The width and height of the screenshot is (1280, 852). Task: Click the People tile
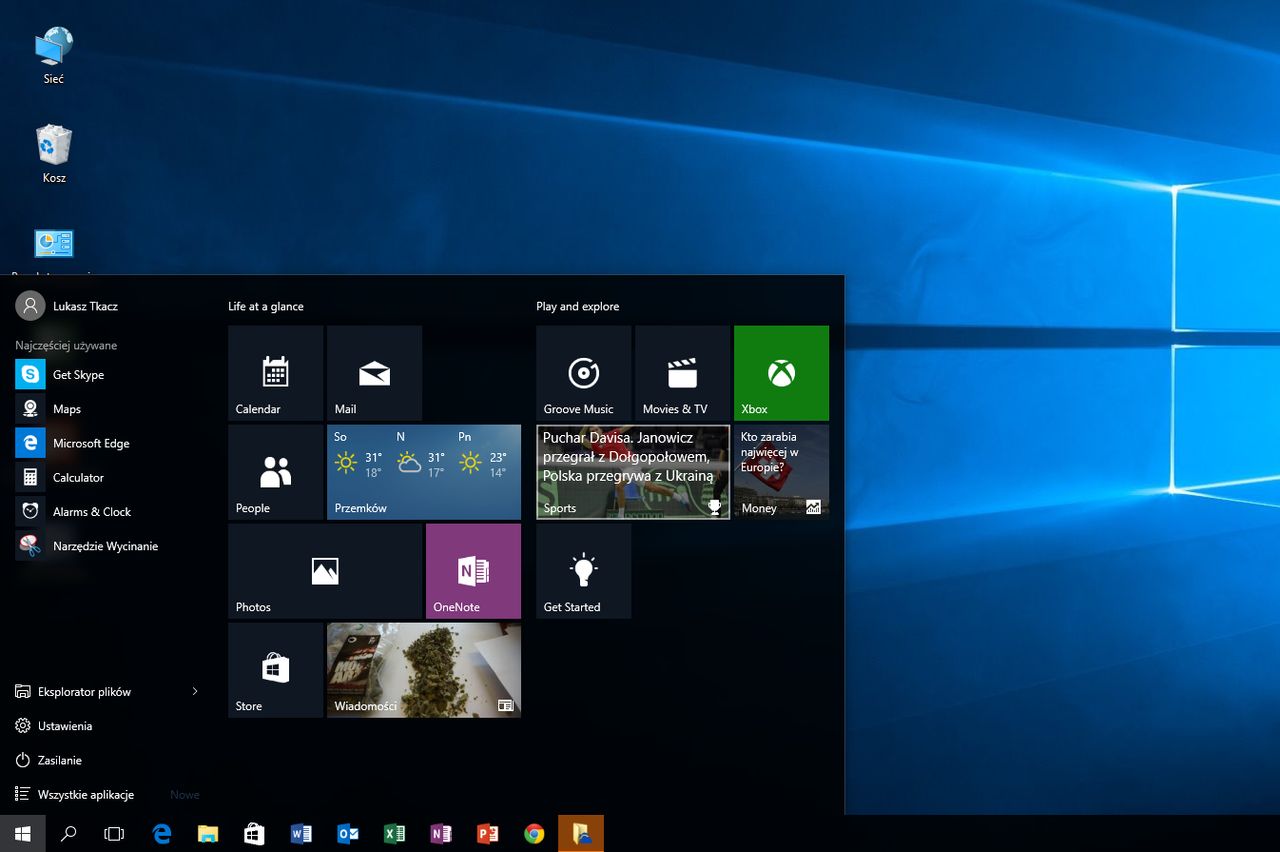coord(275,472)
